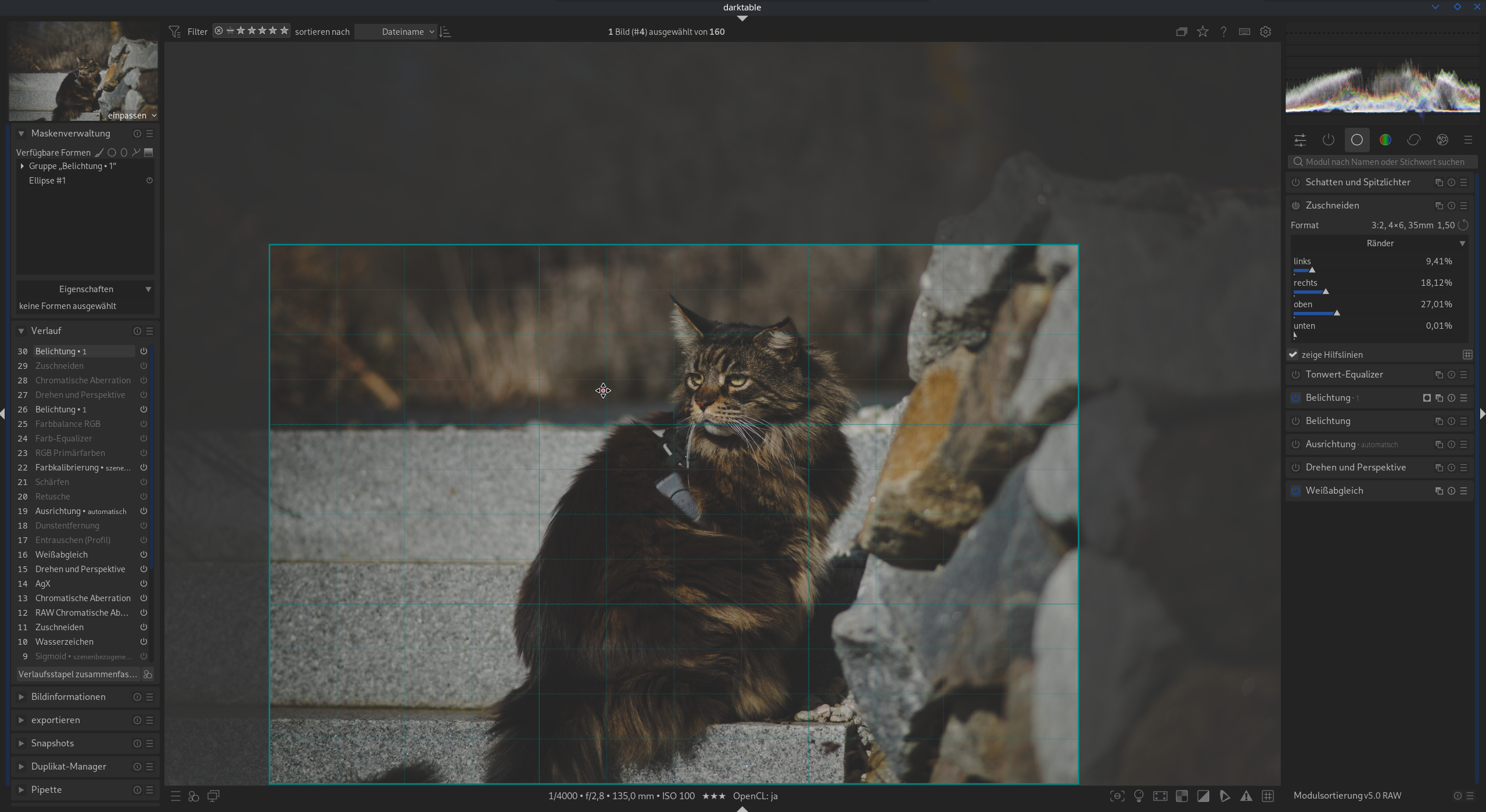Enable the soft proofing lightbulb icon
The width and height of the screenshot is (1486, 812).
tap(1139, 796)
